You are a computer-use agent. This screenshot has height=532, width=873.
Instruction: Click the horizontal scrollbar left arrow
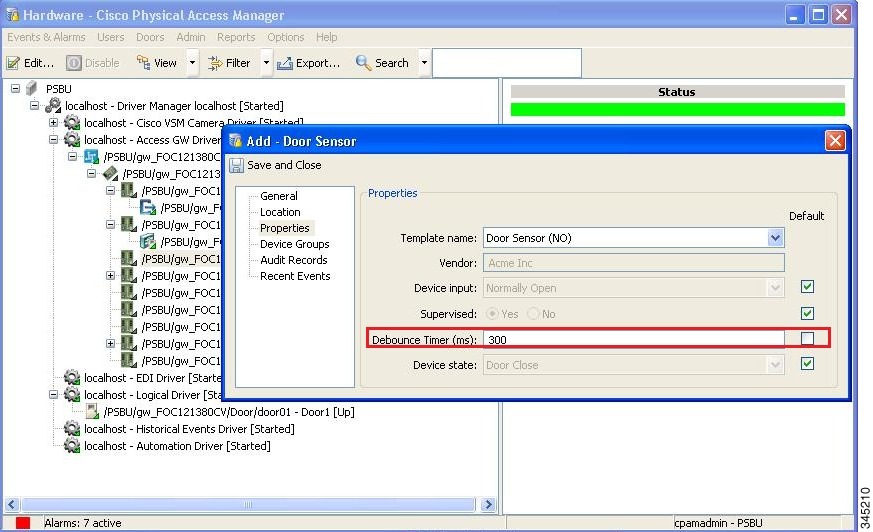pos(12,505)
